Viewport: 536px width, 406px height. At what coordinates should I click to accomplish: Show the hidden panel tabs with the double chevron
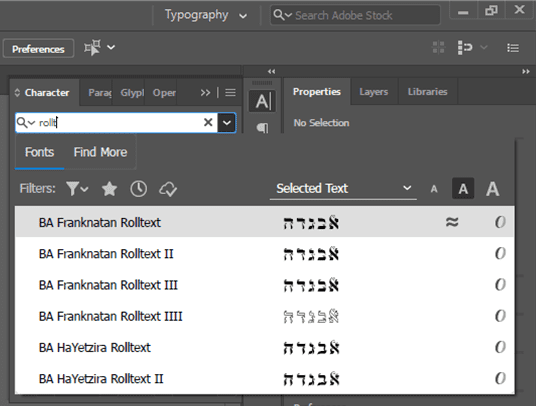205,93
